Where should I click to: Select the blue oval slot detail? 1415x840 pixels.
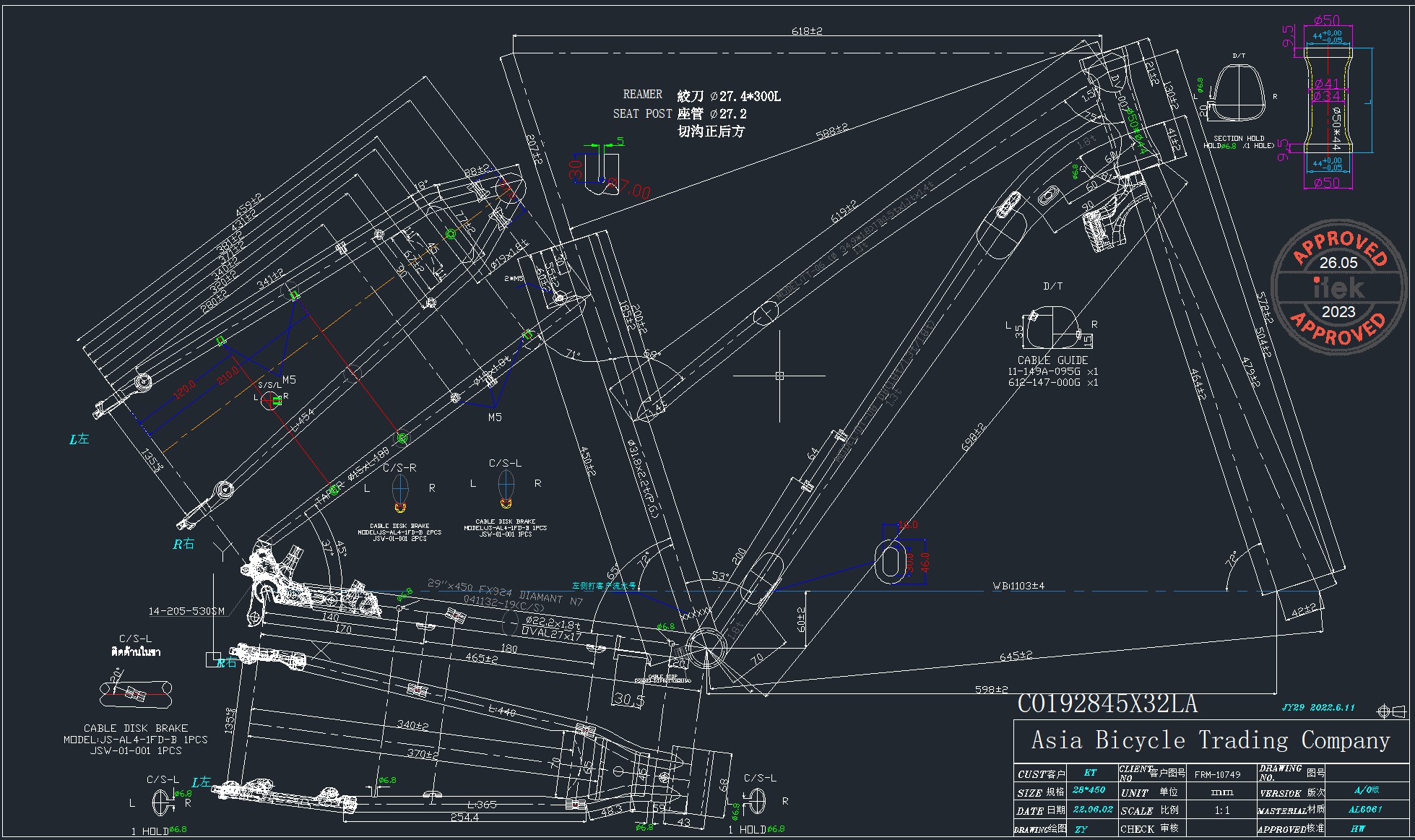click(891, 561)
